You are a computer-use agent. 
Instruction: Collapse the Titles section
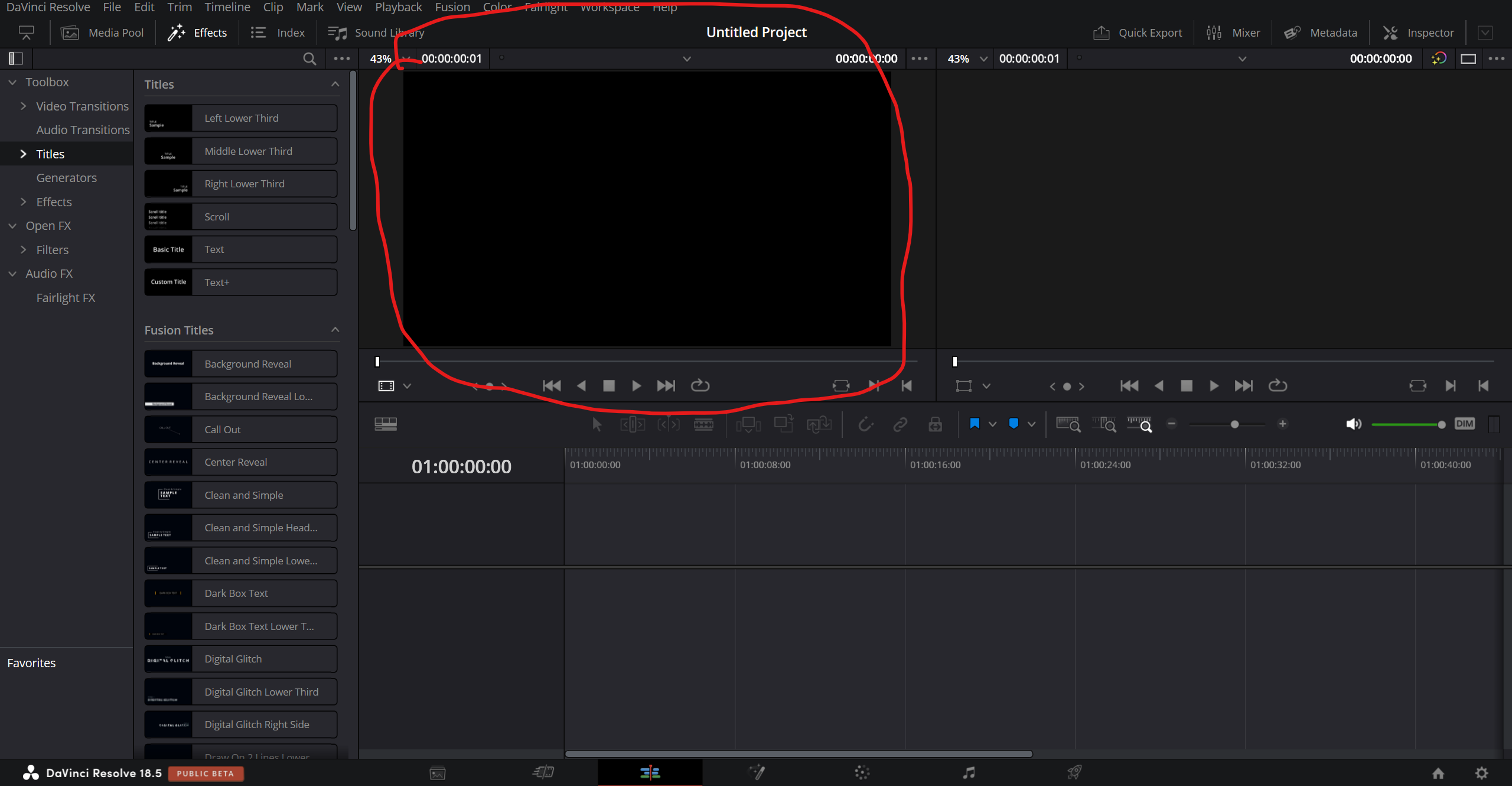pos(335,84)
